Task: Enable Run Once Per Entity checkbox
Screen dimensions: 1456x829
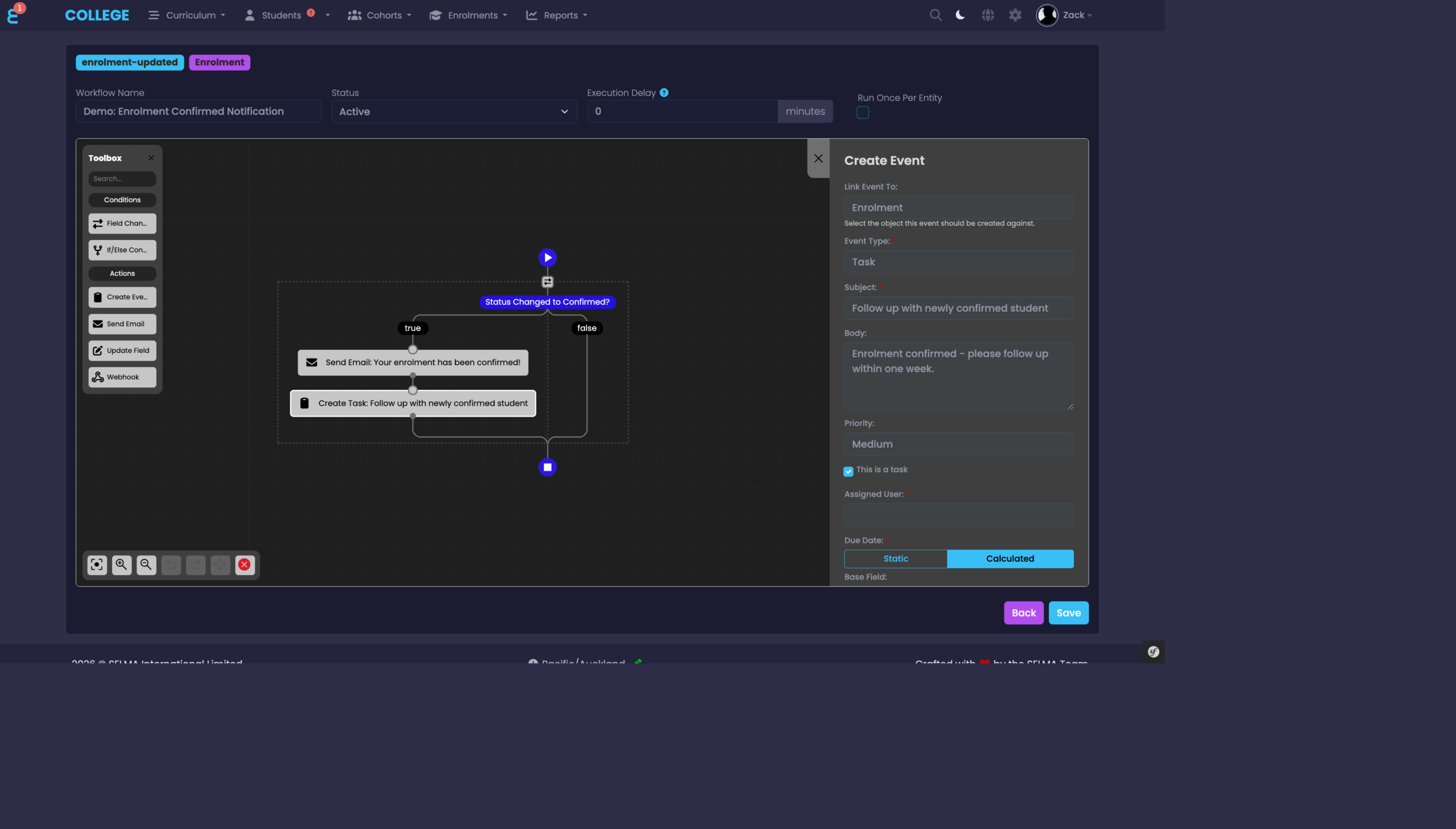Action: [x=863, y=113]
